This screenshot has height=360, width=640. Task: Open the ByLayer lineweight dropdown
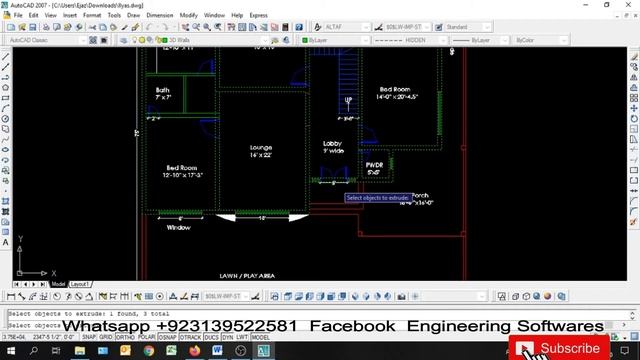pos(480,40)
